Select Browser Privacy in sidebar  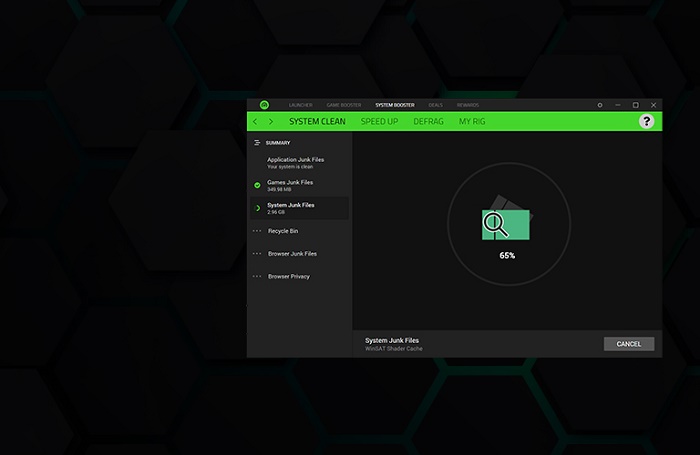288,276
